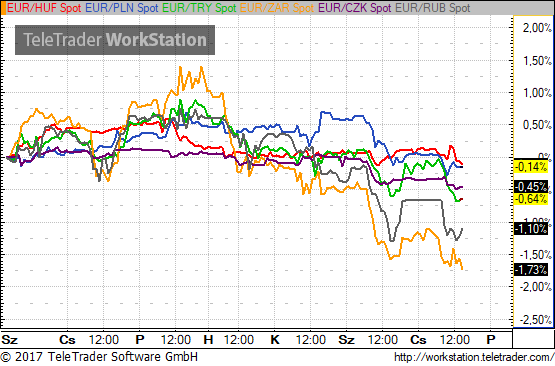The height and width of the screenshot is (366, 555).
Task: Click the -0,45% value tag
Action: click(x=531, y=186)
